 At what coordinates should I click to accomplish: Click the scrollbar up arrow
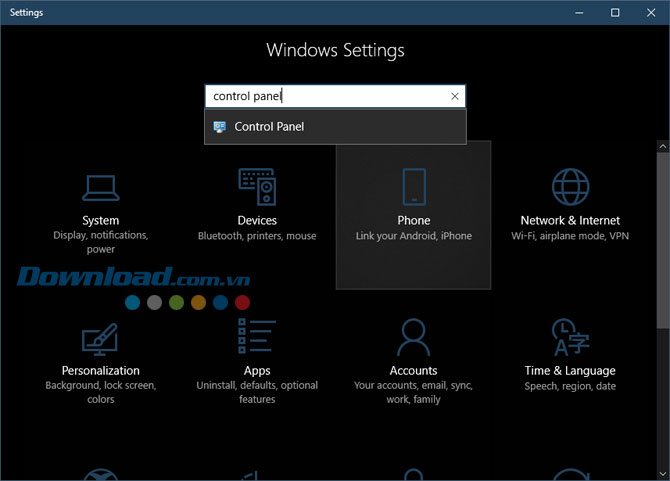663,146
